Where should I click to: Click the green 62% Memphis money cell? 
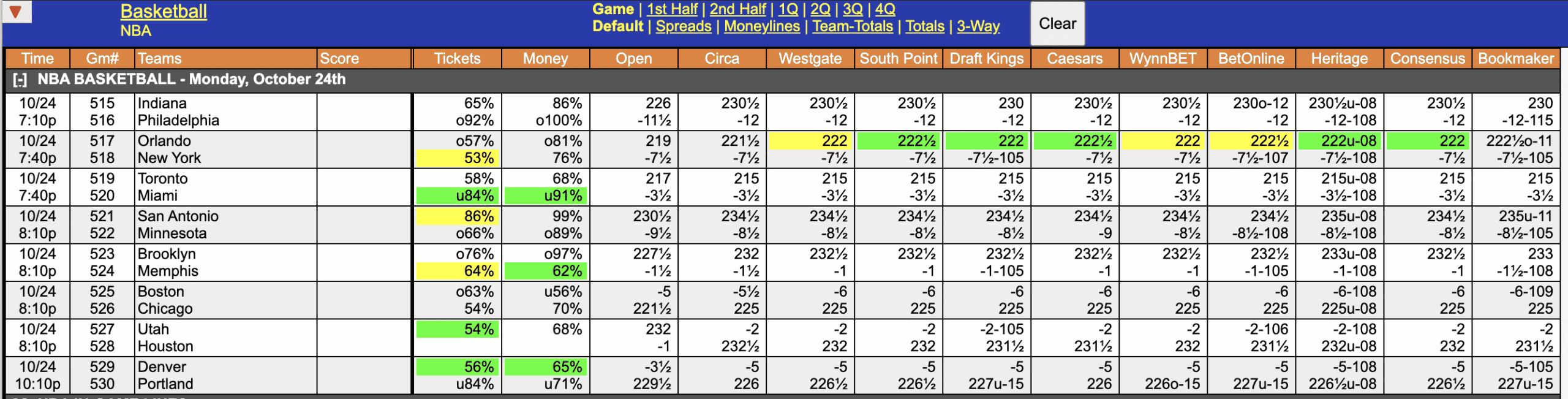[x=546, y=271]
